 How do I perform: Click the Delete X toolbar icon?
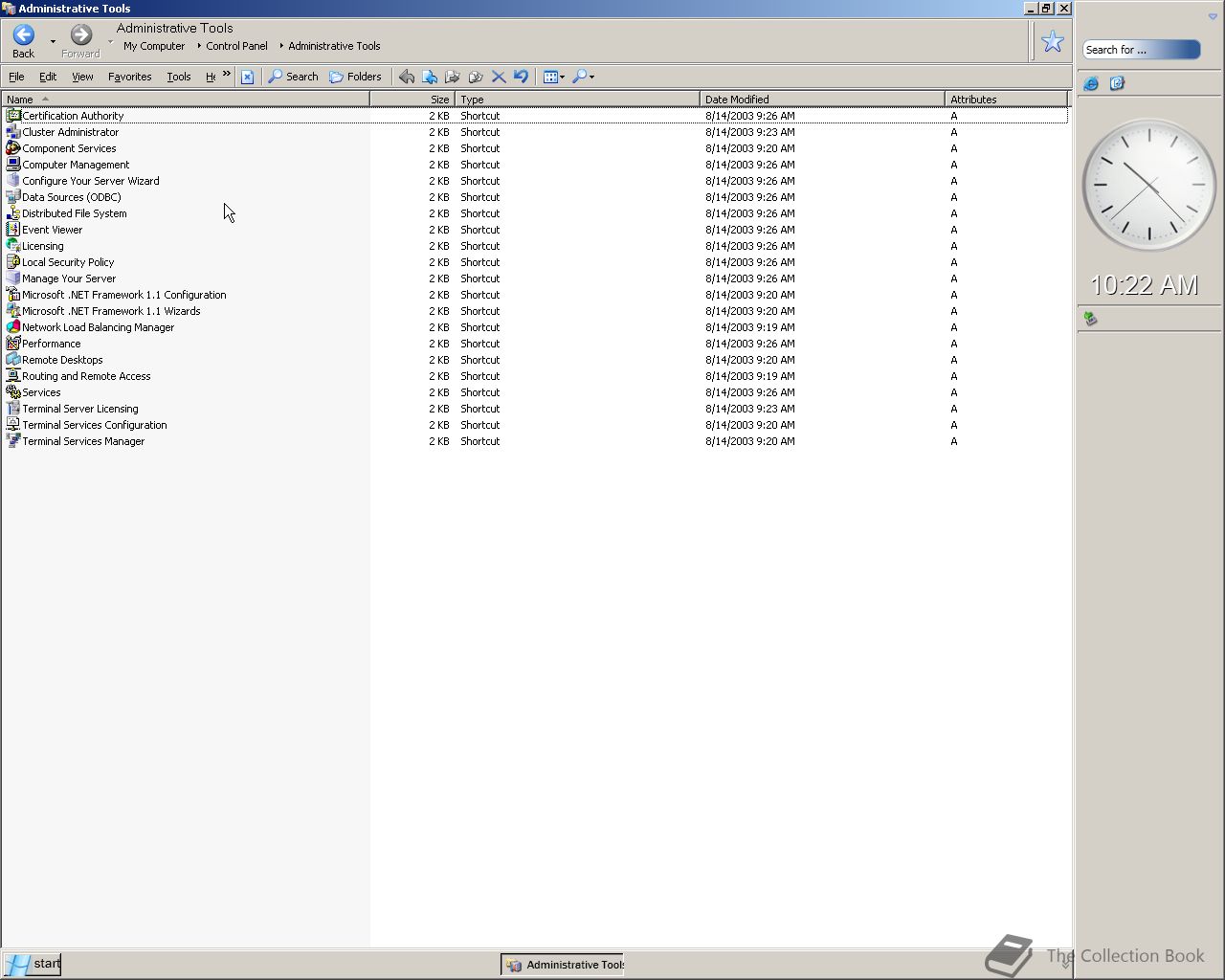[499, 77]
